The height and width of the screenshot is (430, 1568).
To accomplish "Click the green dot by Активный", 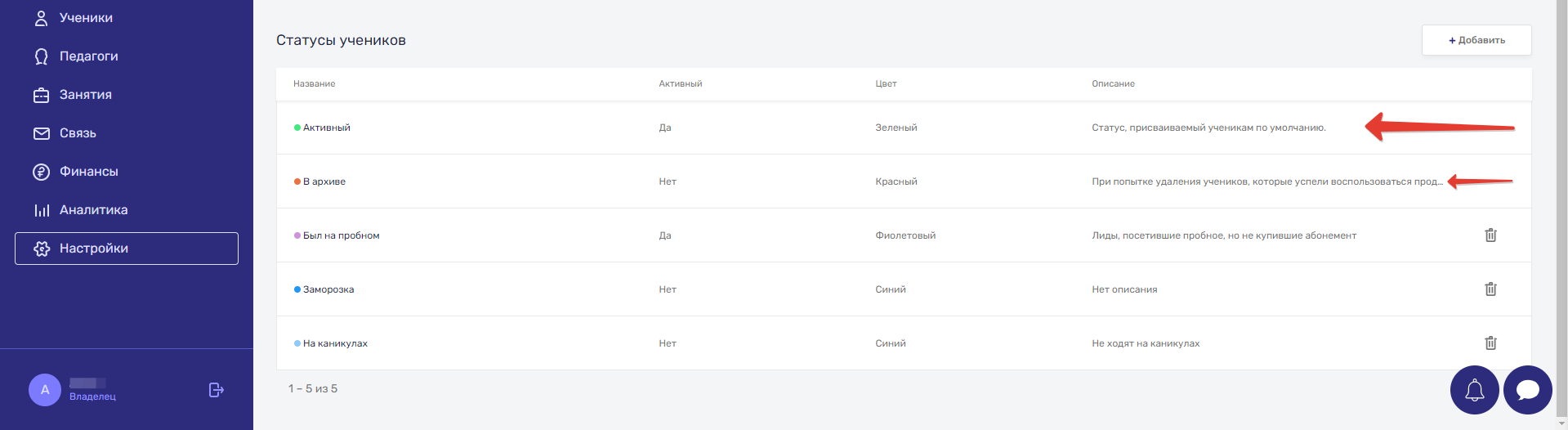I will click(x=297, y=128).
